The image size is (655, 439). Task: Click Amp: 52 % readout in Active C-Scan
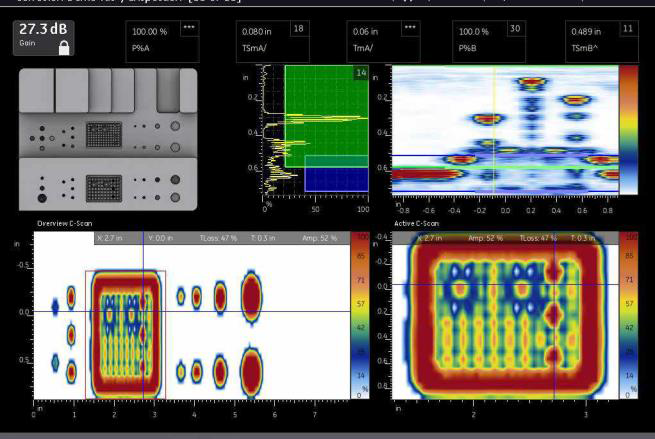coord(485,238)
